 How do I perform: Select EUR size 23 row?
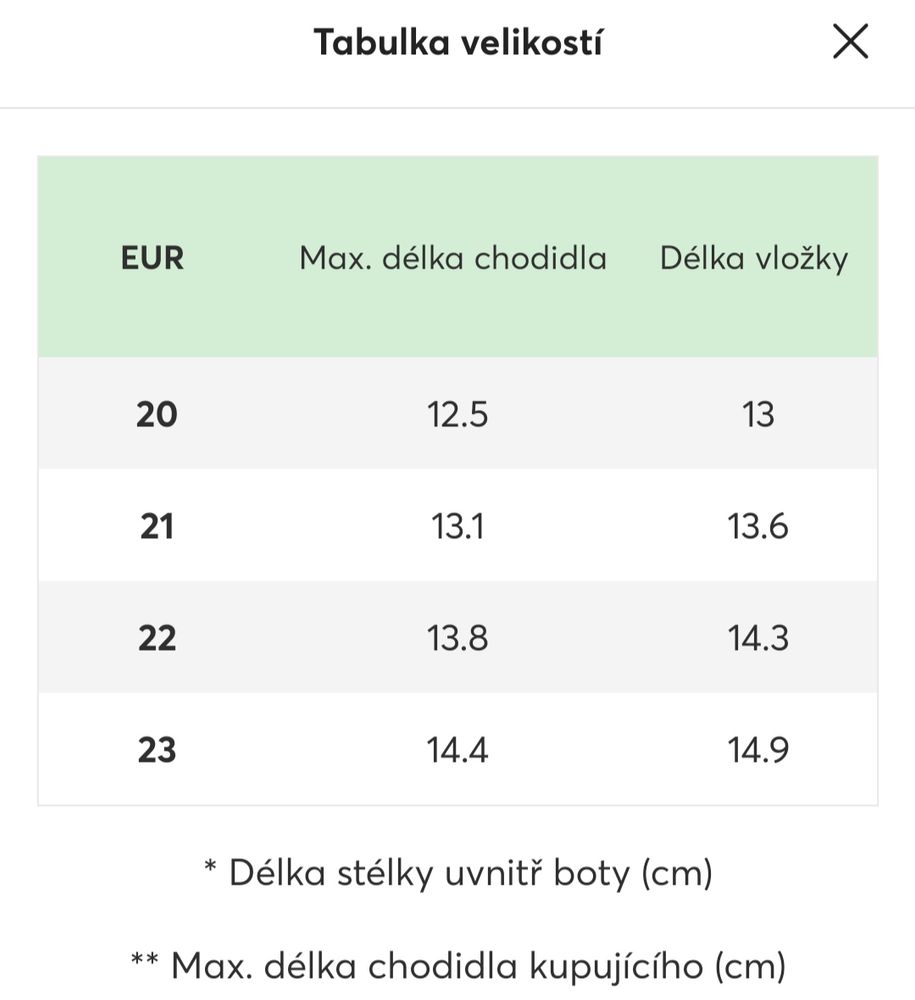157,749
